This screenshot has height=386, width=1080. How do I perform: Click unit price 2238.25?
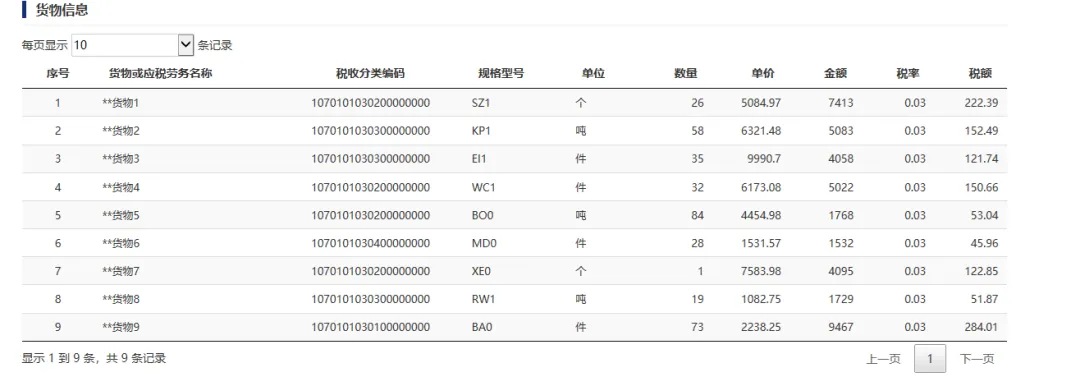(760, 327)
